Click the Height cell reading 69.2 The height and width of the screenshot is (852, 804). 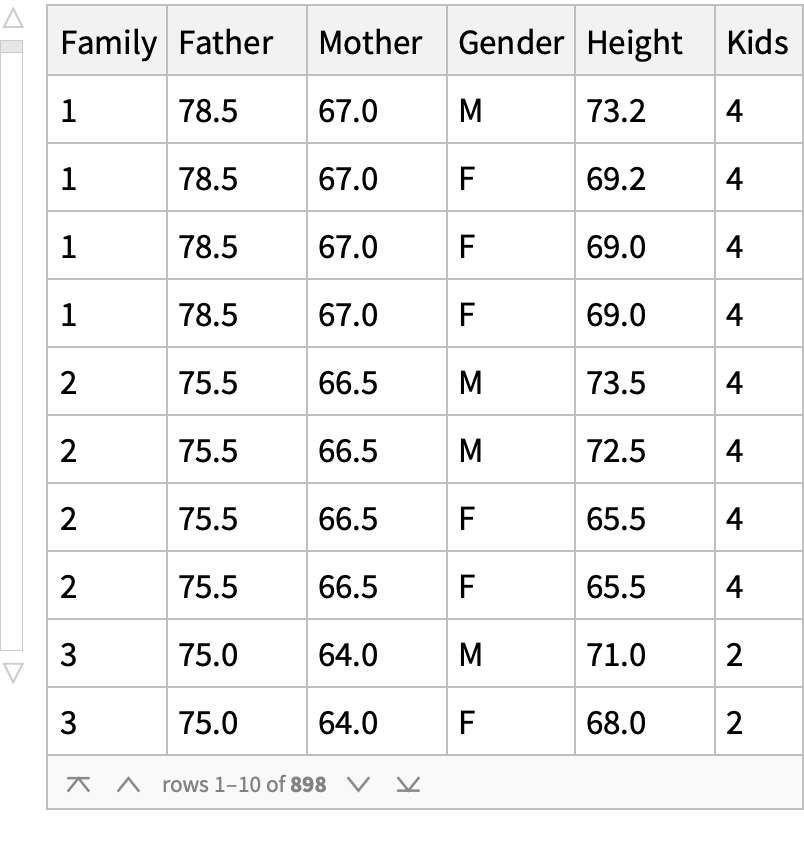[x=617, y=179]
